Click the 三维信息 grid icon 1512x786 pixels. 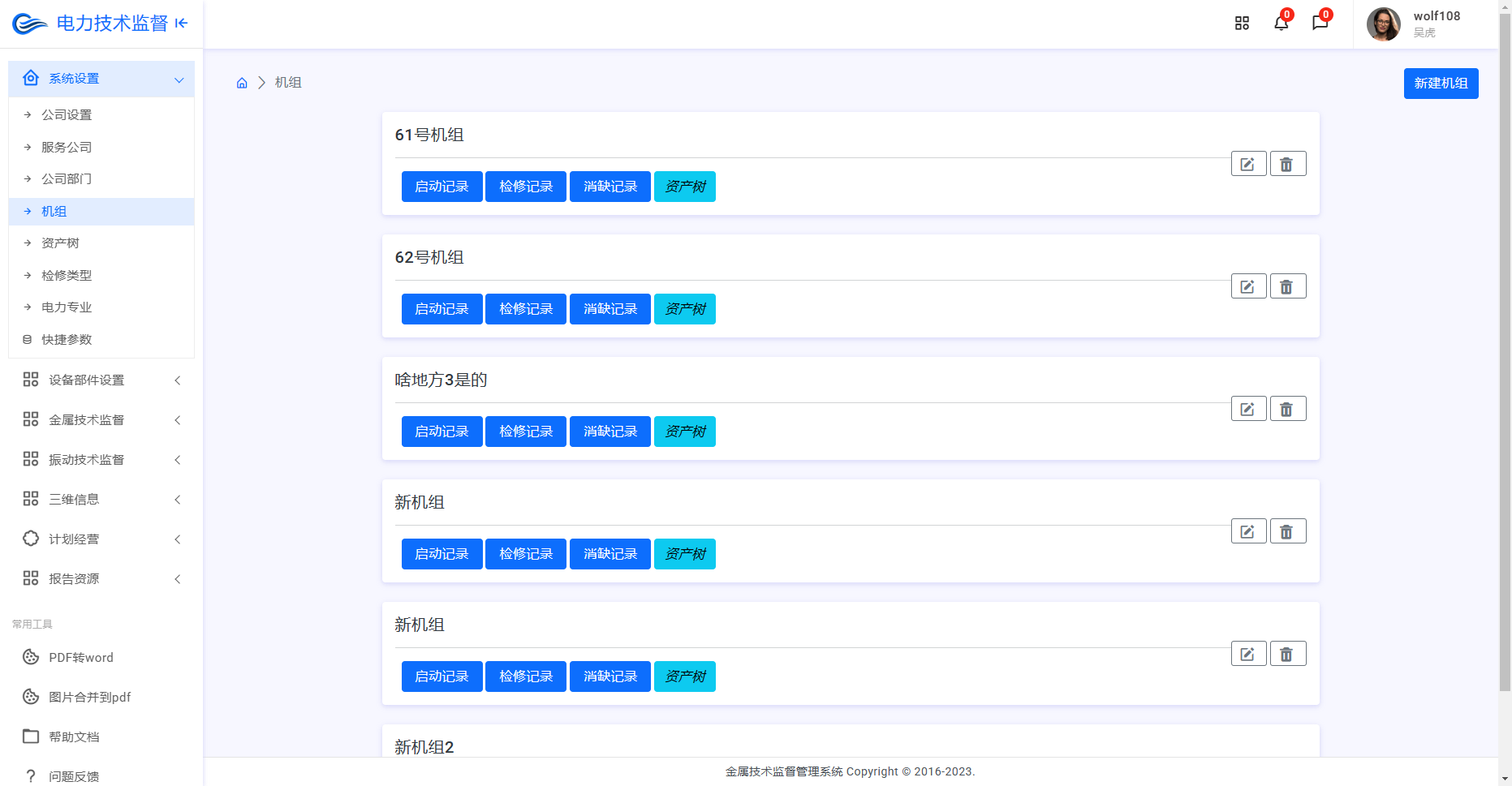[x=31, y=499]
